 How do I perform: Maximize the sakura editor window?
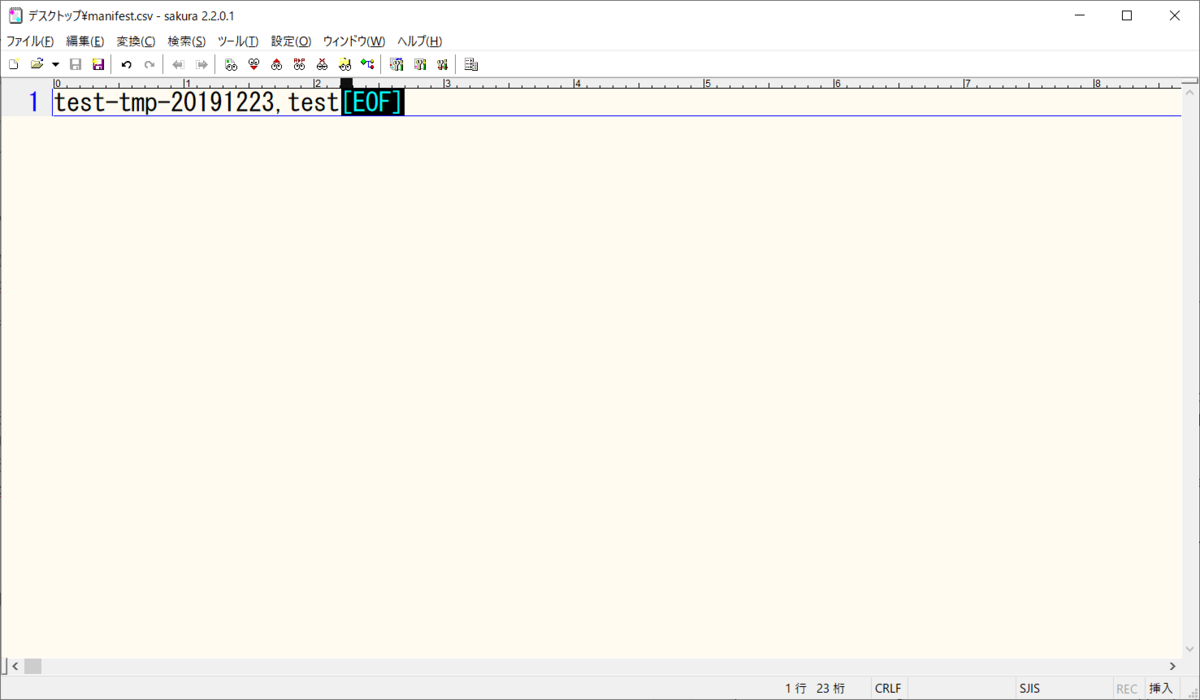[x=1127, y=16]
